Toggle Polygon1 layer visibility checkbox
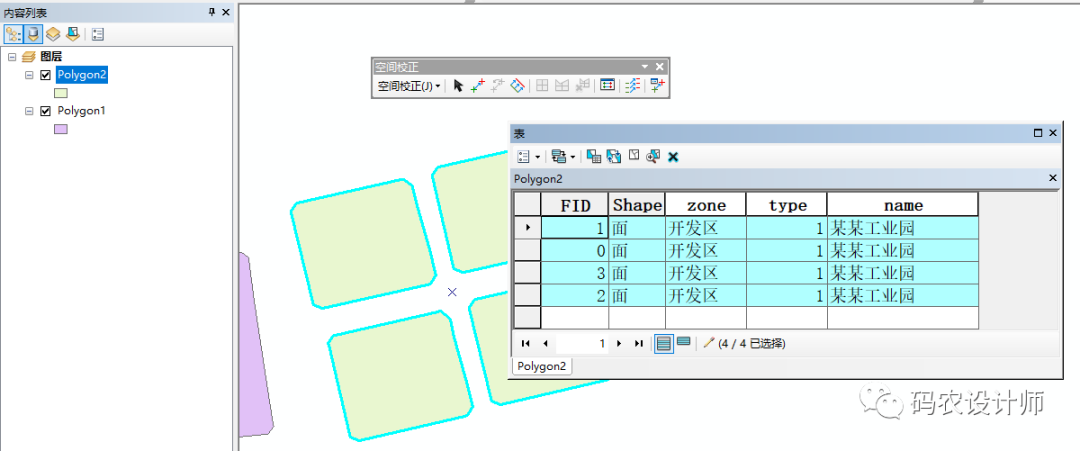 tap(45, 111)
